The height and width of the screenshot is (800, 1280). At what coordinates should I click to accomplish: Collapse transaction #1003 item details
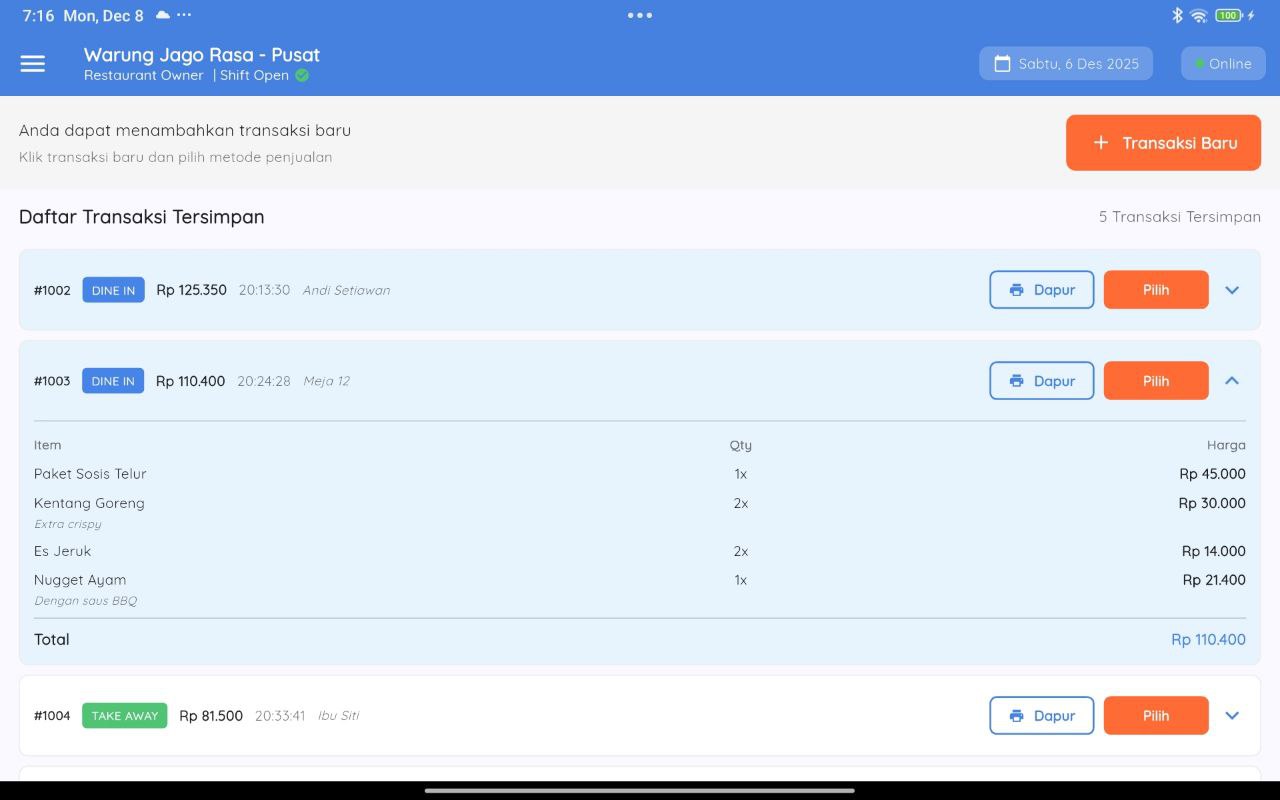click(1232, 381)
